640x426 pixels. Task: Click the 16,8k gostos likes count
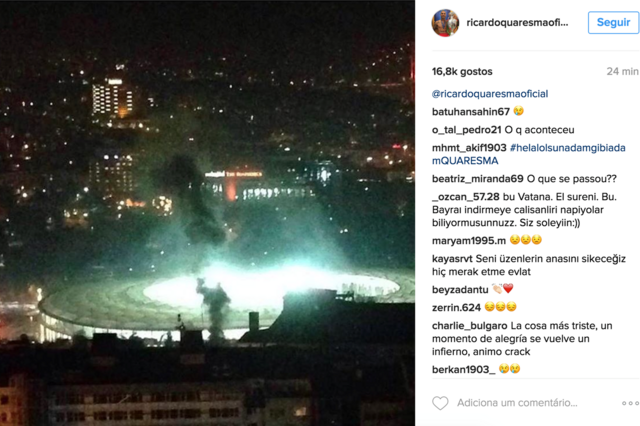click(462, 72)
